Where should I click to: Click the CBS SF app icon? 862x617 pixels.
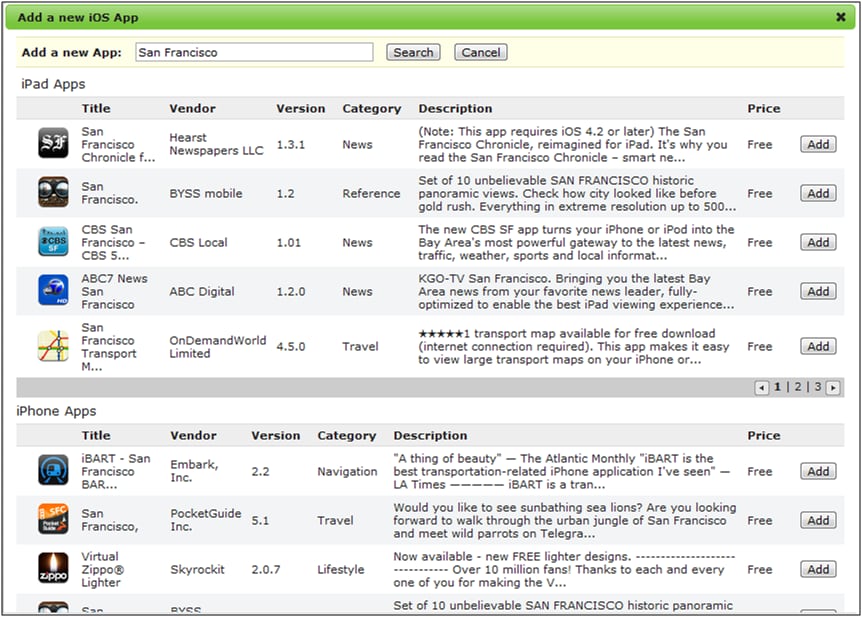tap(53, 241)
